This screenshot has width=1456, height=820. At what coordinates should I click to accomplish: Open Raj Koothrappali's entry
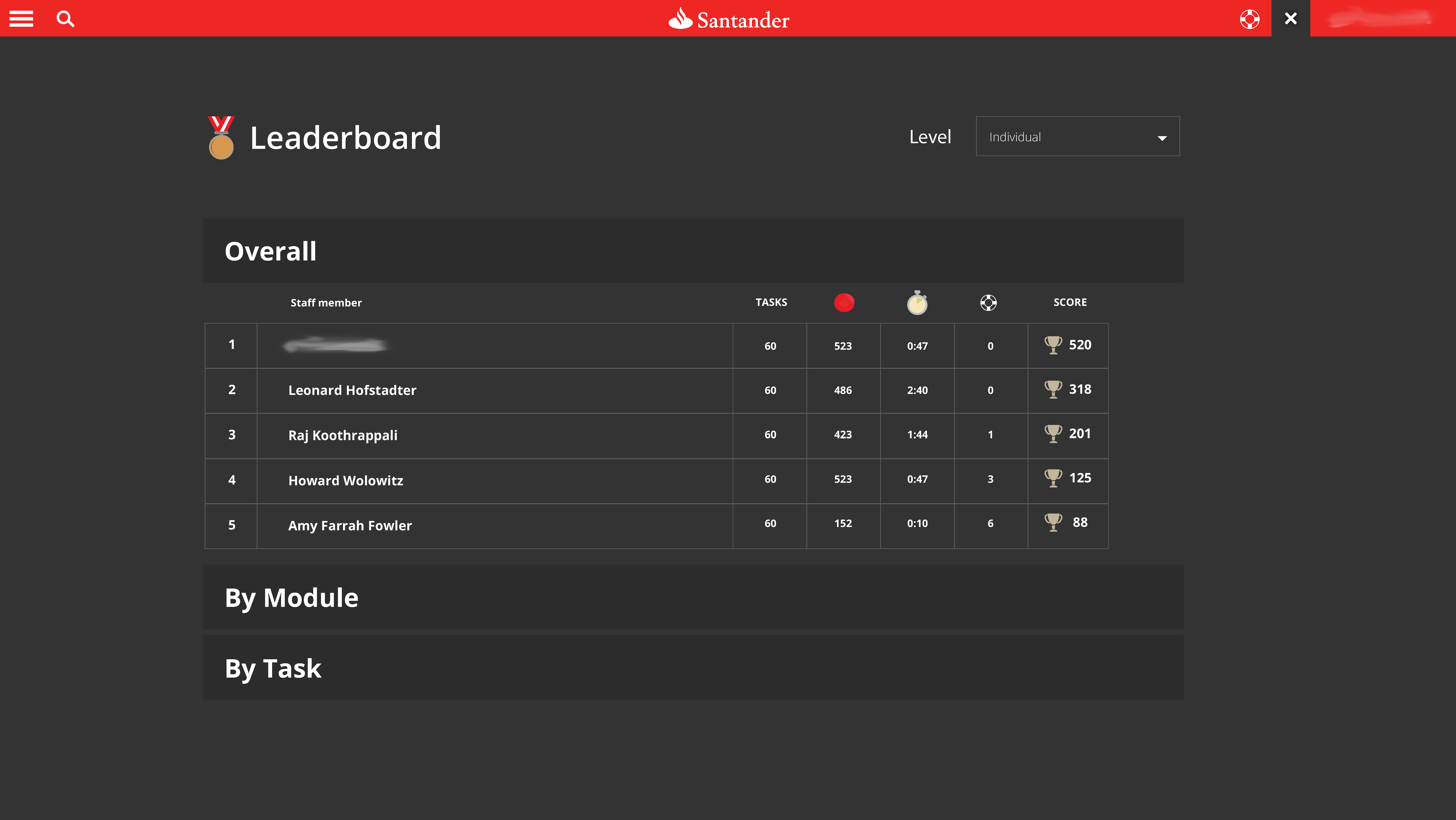click(342, 435)
